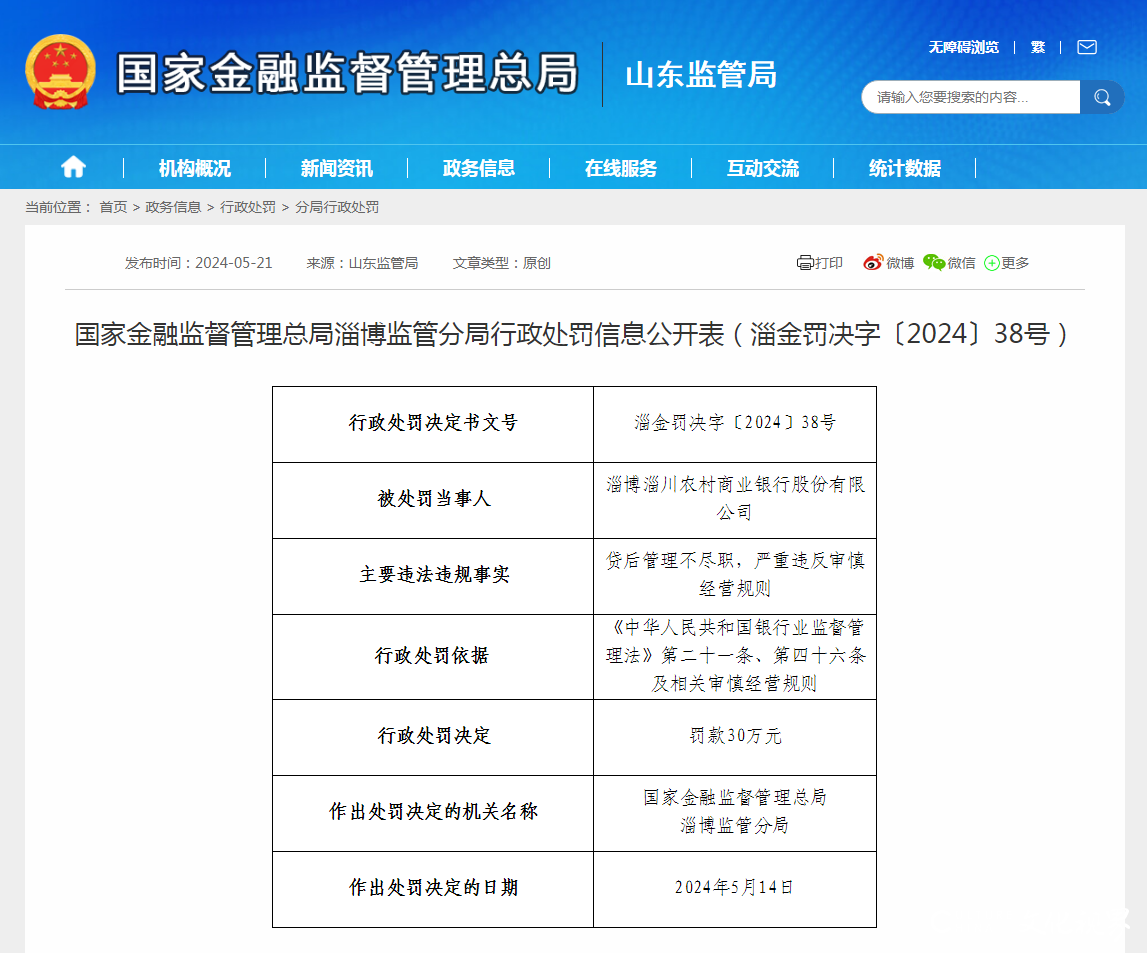1147x953 pixels.
Task: Go to 首页 in the breadcrumb
Action: click(113, 207)
